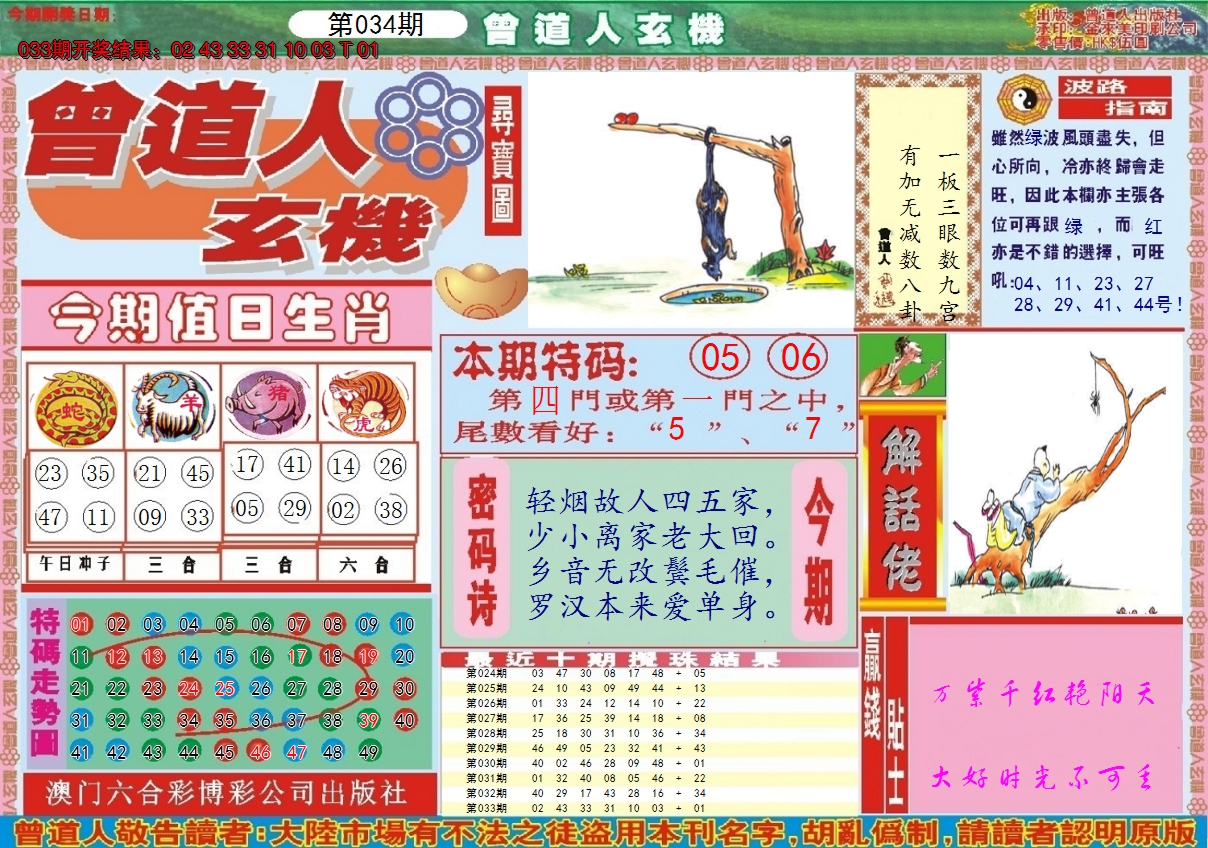The image size is (1208, 848).
Task: Click the 澳门六合彩博彩公司出版社 banner
Action: 228,793
